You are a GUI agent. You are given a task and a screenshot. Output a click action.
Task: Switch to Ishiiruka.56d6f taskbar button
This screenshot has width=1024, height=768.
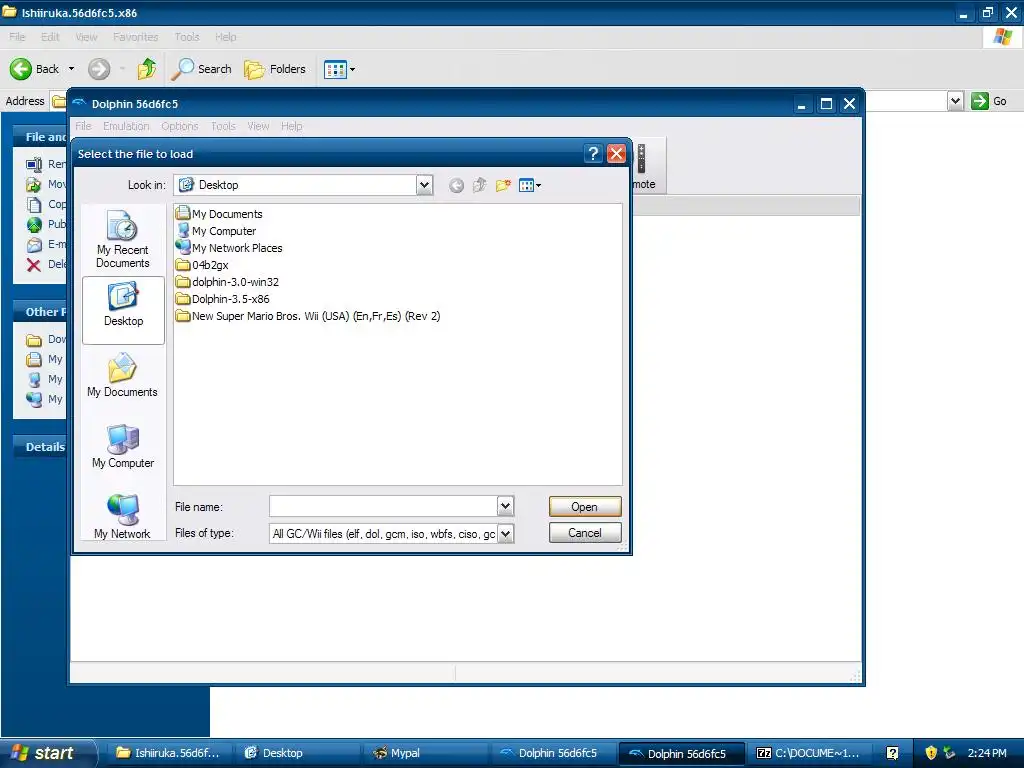coord(168,753)
